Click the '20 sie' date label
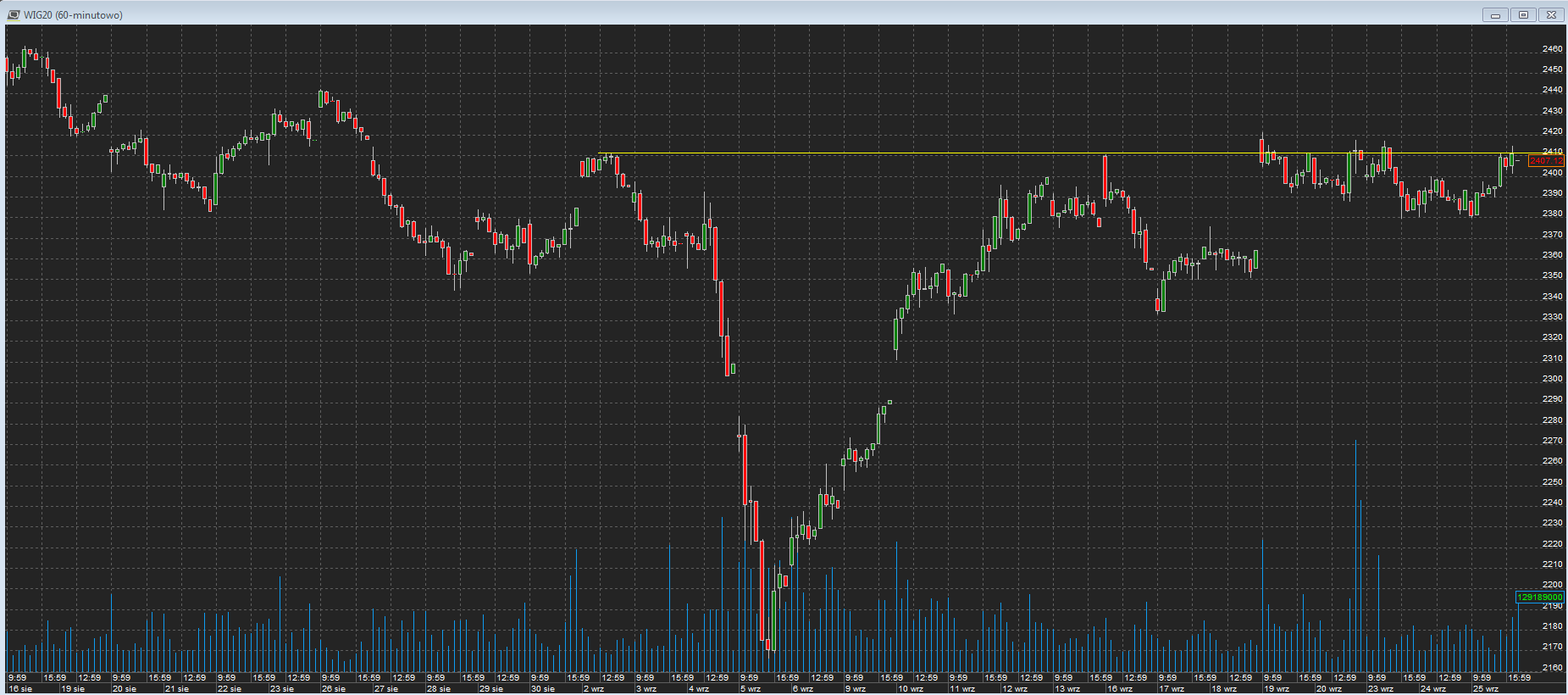The image size is (1568, 695). (x=125, y=689)
